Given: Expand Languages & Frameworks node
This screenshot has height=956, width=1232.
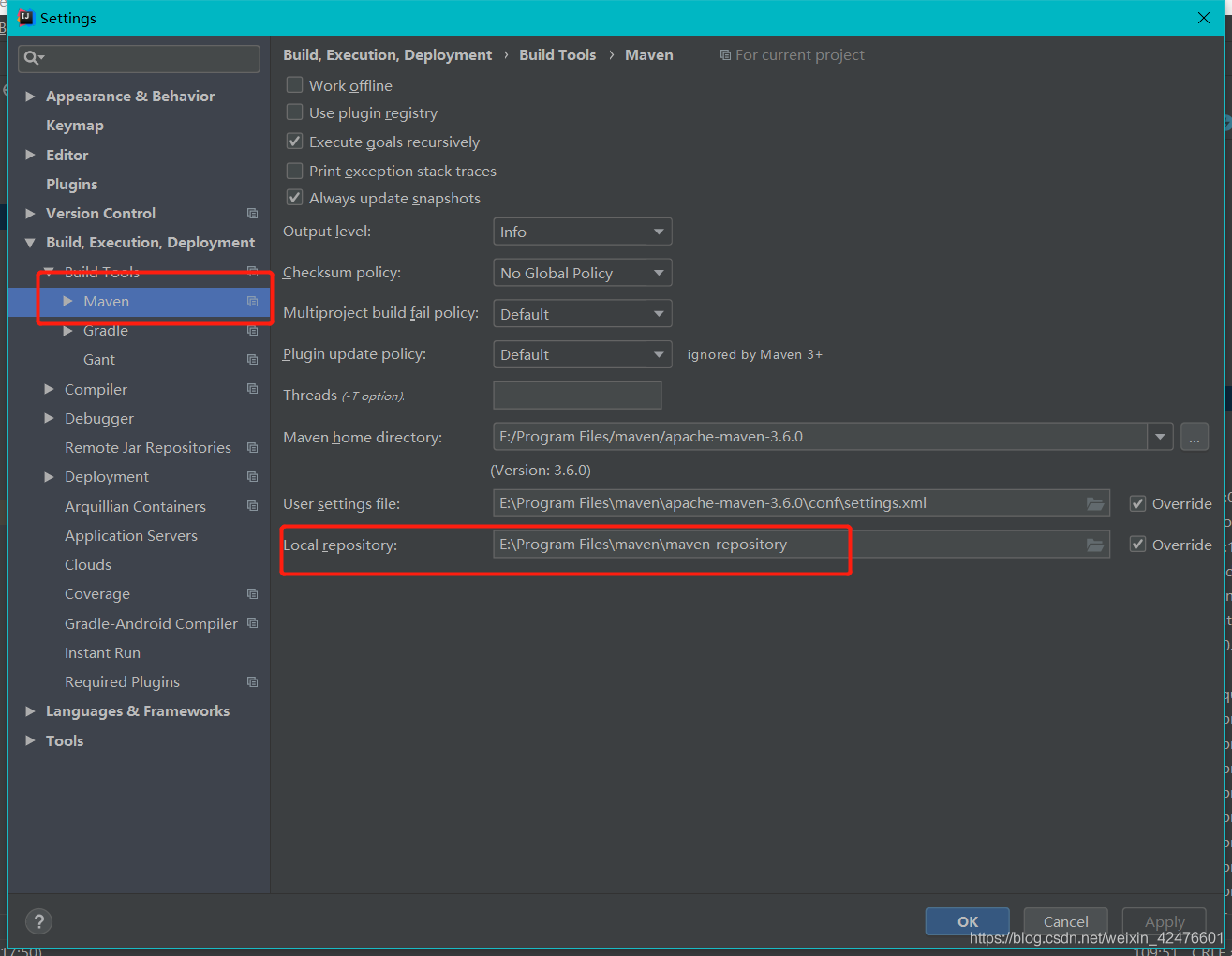Looking at the screenshot, I should pos(30,711).
